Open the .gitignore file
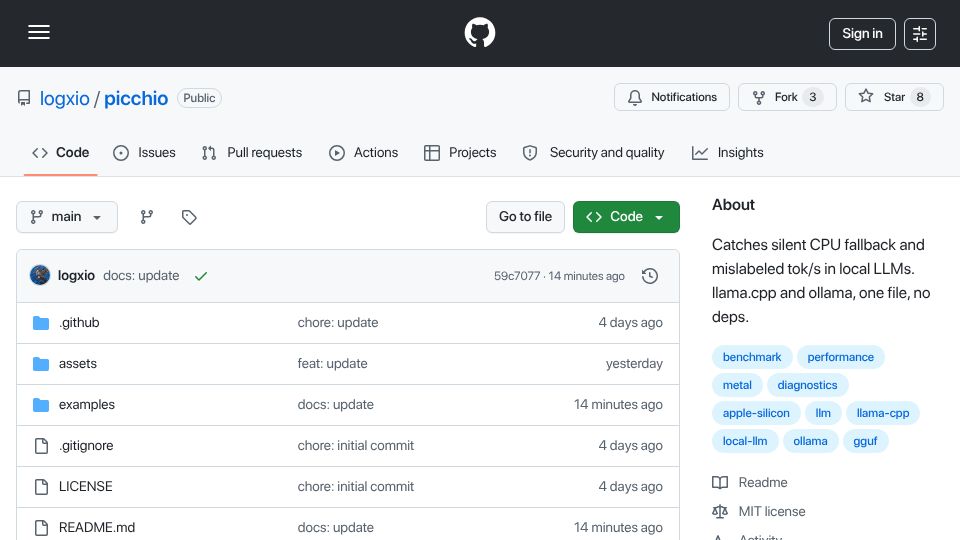960x540 pixels. click(x=86, y=446)
